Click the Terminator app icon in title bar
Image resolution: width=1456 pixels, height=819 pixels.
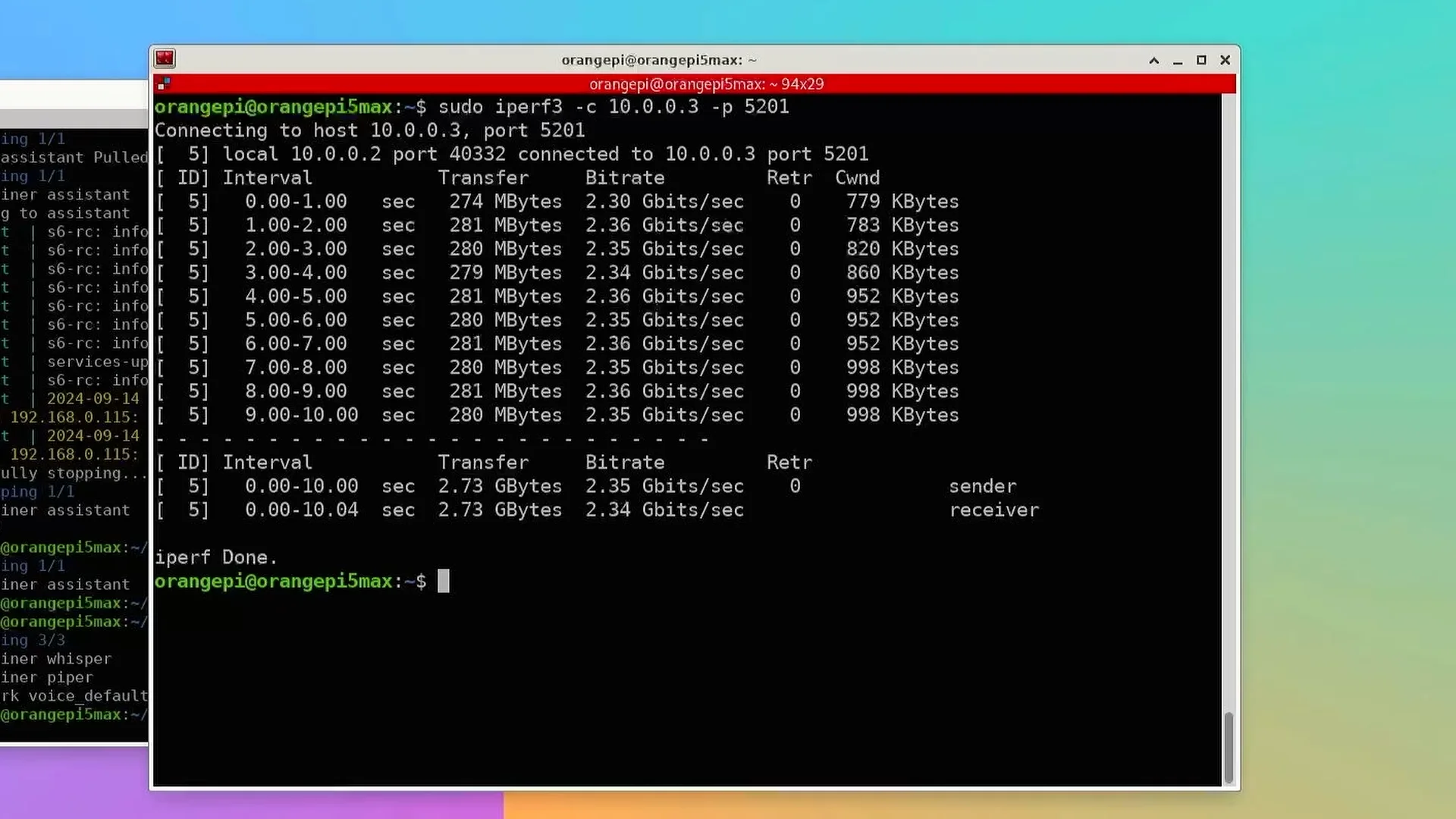165,59
